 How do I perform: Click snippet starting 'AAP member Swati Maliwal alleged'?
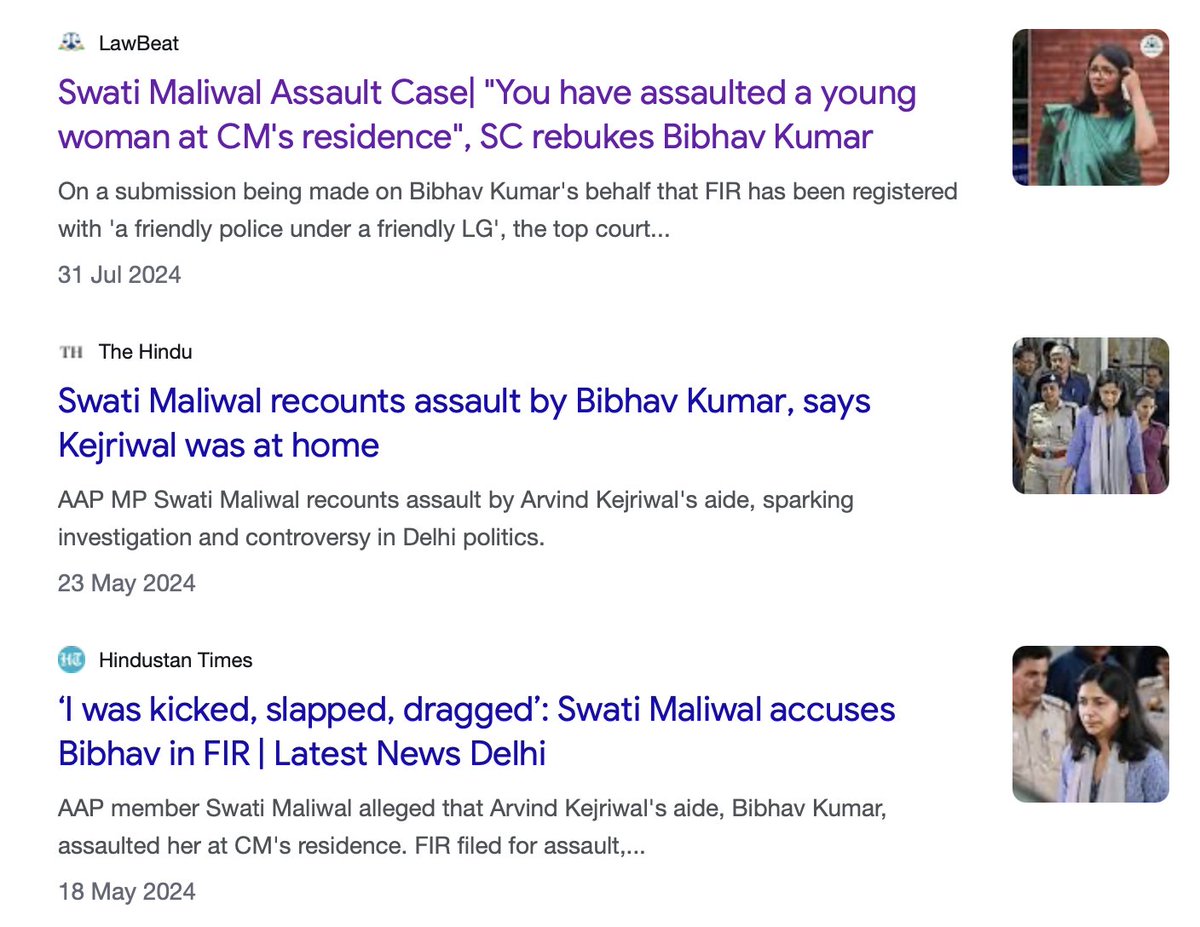[472, 826]
